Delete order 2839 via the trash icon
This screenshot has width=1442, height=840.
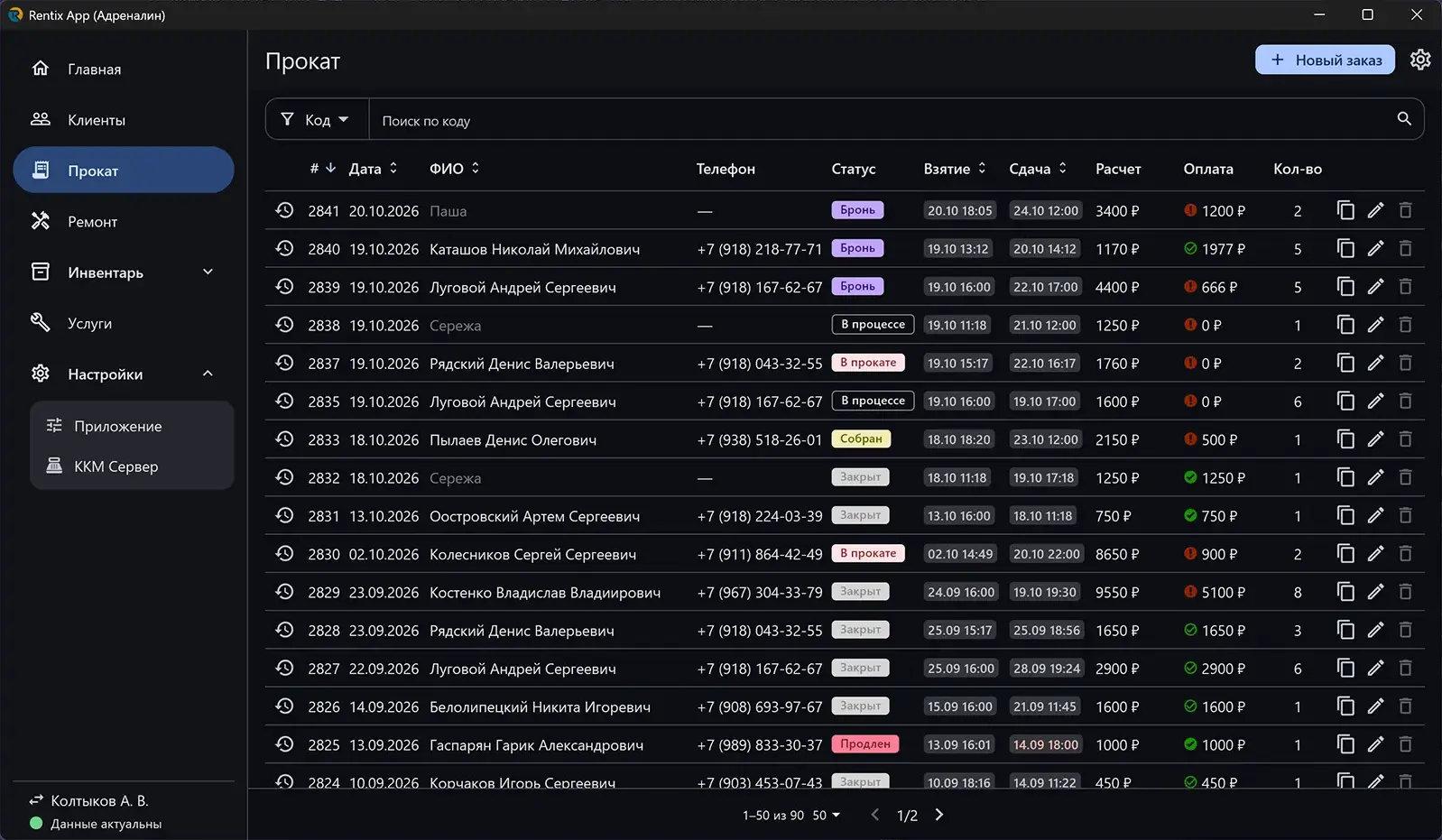click(x=1405, y=287)
